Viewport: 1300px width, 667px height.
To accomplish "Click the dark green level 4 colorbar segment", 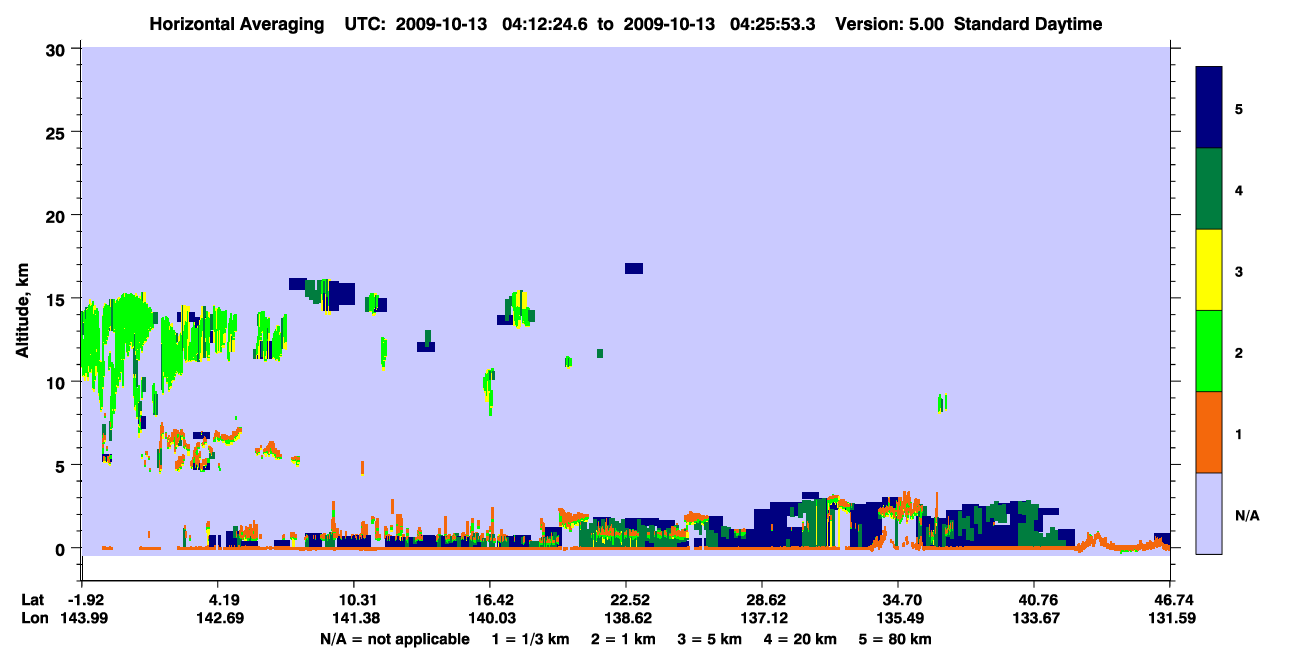I will point(1209,189).
